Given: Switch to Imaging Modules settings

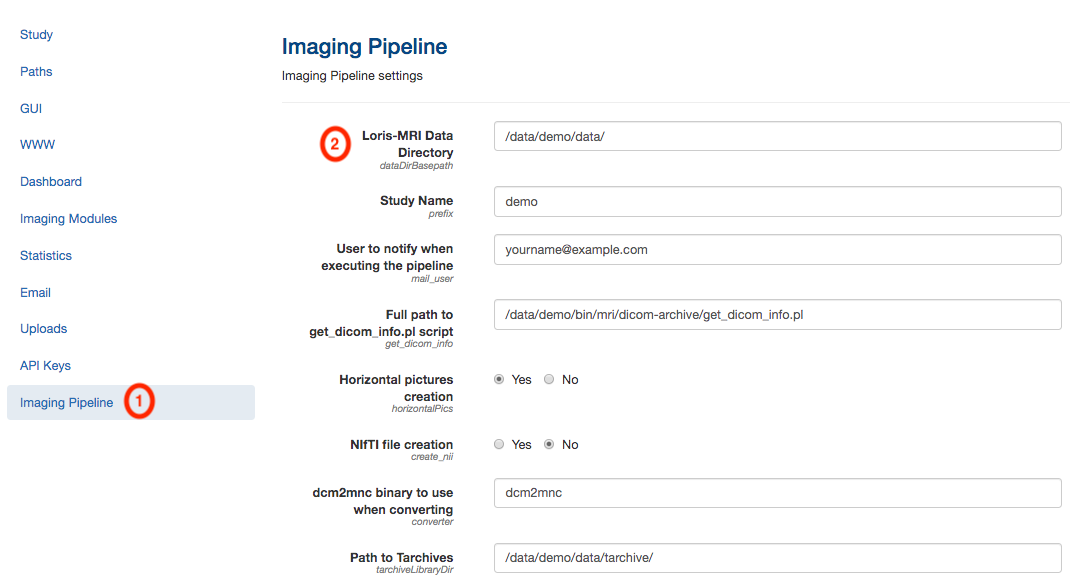Looking at the screenshot, I should coord(68,218).
